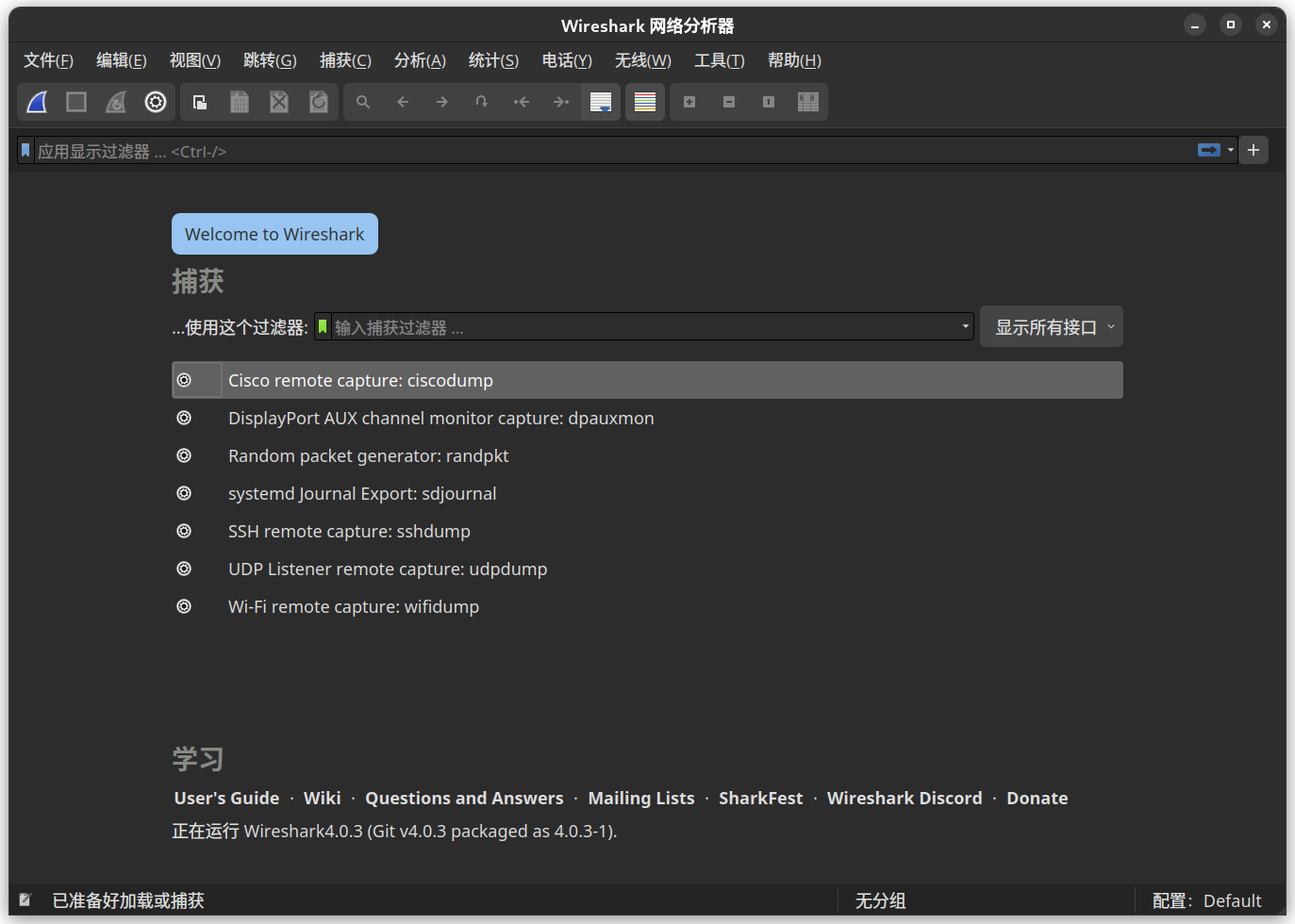Click the close capture file icon
Image resolution: width=1295 pixels, height=924 pixels.
tap(279, 102)
